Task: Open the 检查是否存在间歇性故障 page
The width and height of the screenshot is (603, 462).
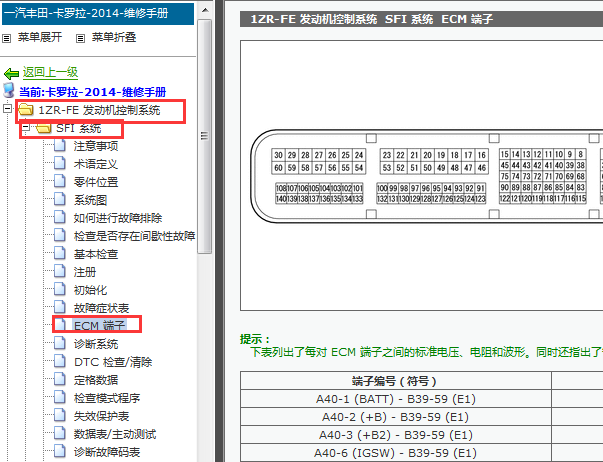Action: (135, 236)
